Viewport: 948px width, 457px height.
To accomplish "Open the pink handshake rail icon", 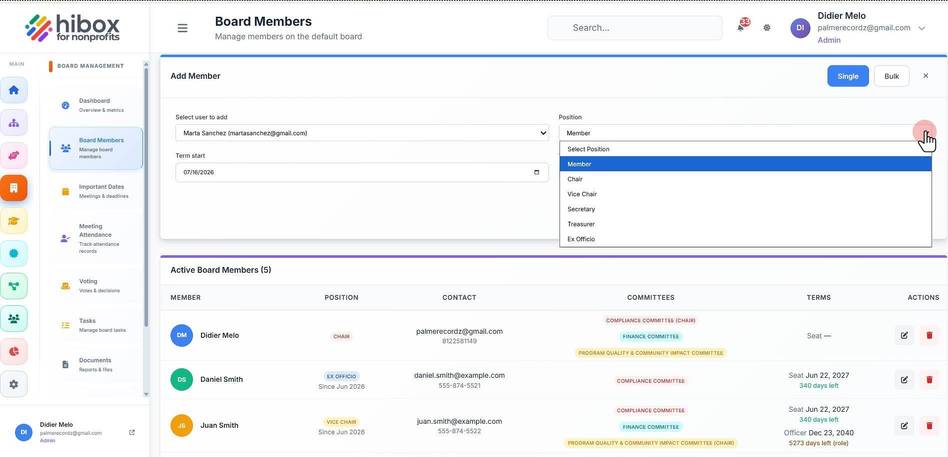I will (14, 155).
